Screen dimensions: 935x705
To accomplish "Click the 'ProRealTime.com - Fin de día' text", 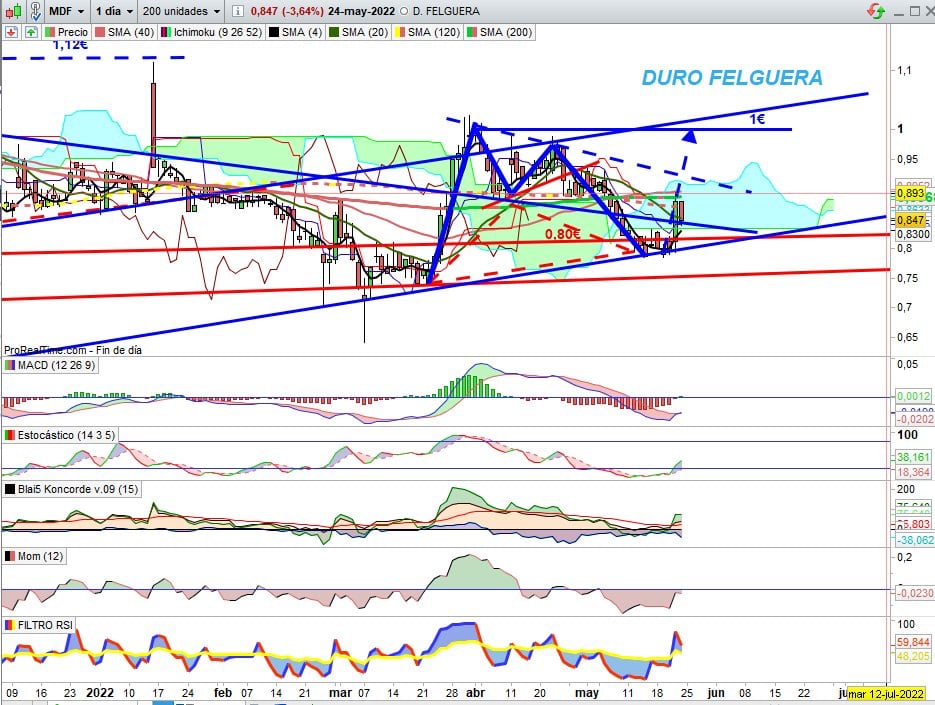I will [73, 350].
